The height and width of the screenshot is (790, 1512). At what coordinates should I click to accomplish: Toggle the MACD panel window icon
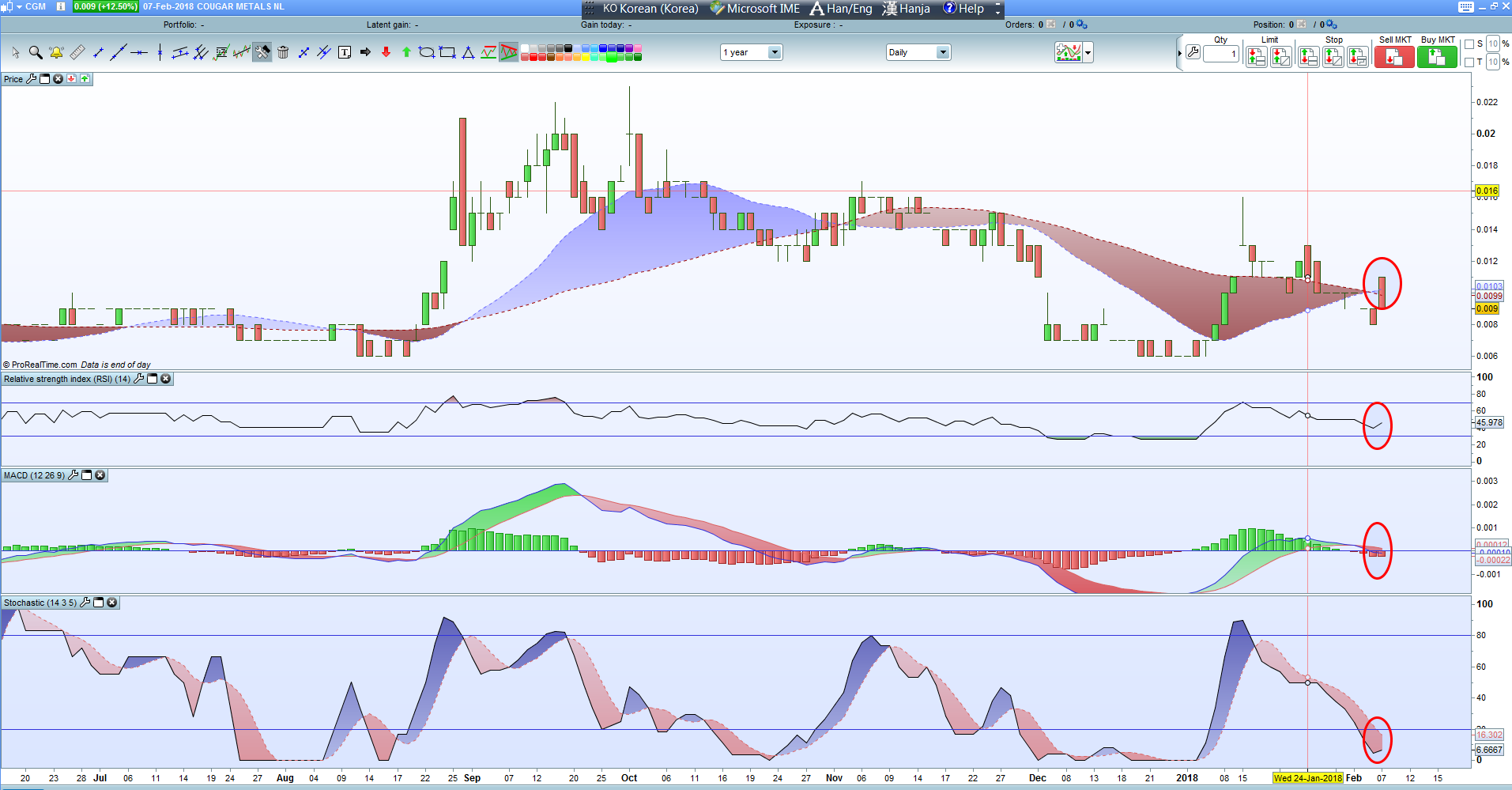pos(87,475)
